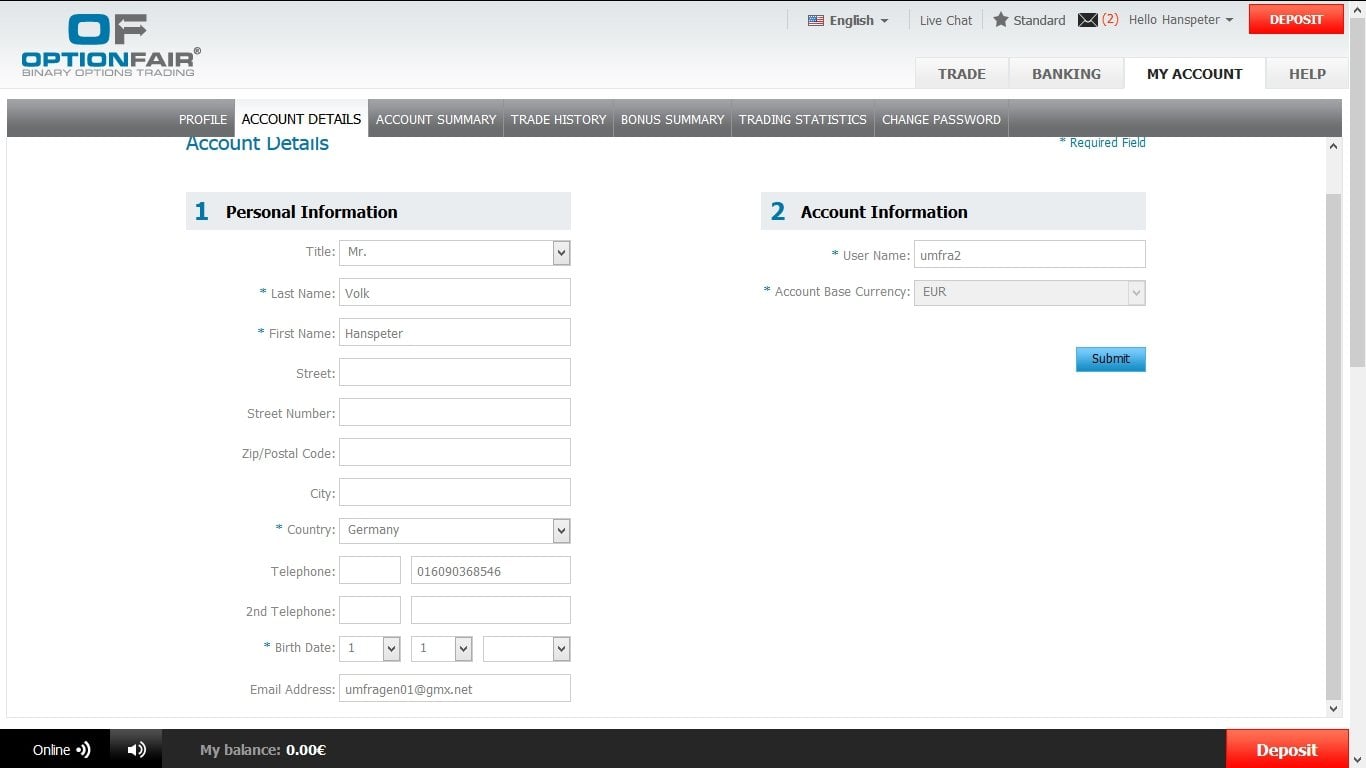
Task: Open the PROFILE subtab
Action: [x=203, y=119]
